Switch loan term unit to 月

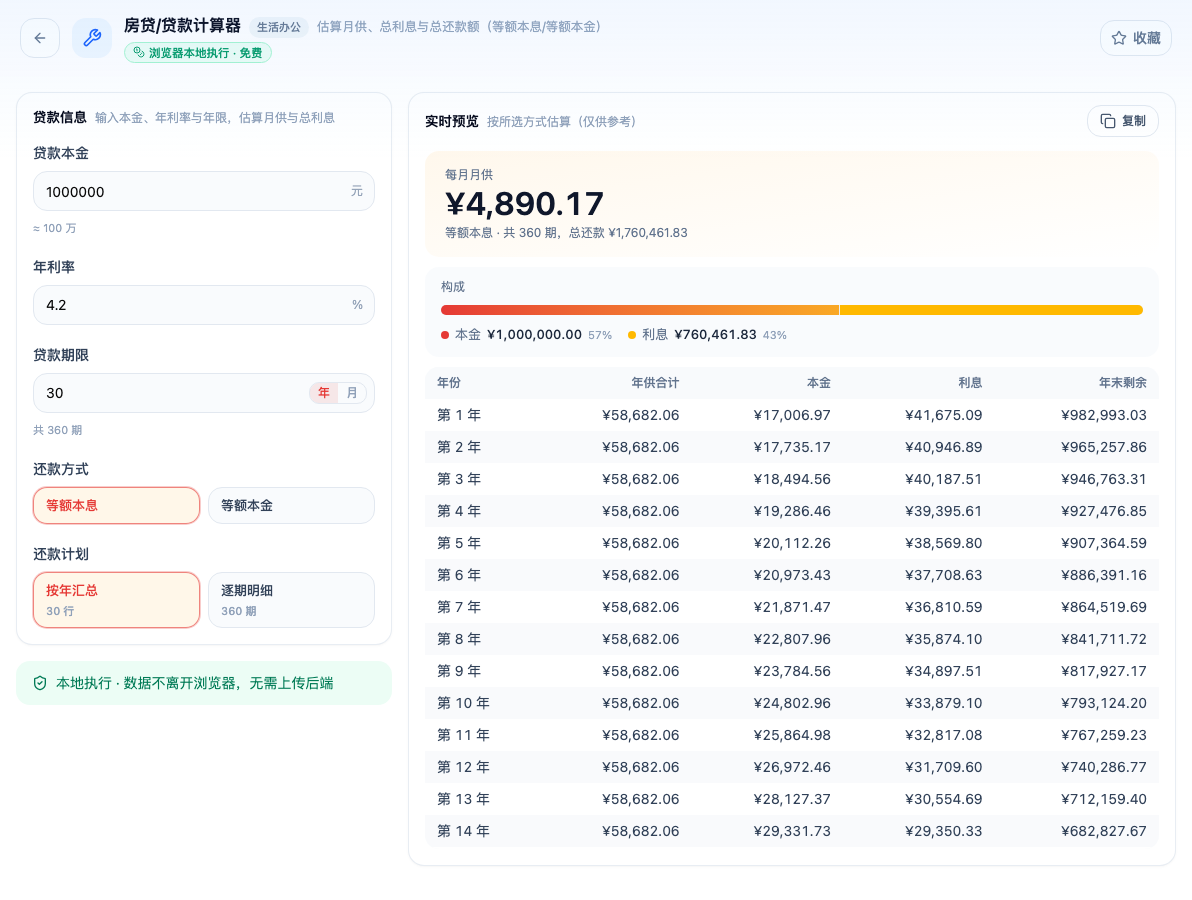tap(352, 393)
